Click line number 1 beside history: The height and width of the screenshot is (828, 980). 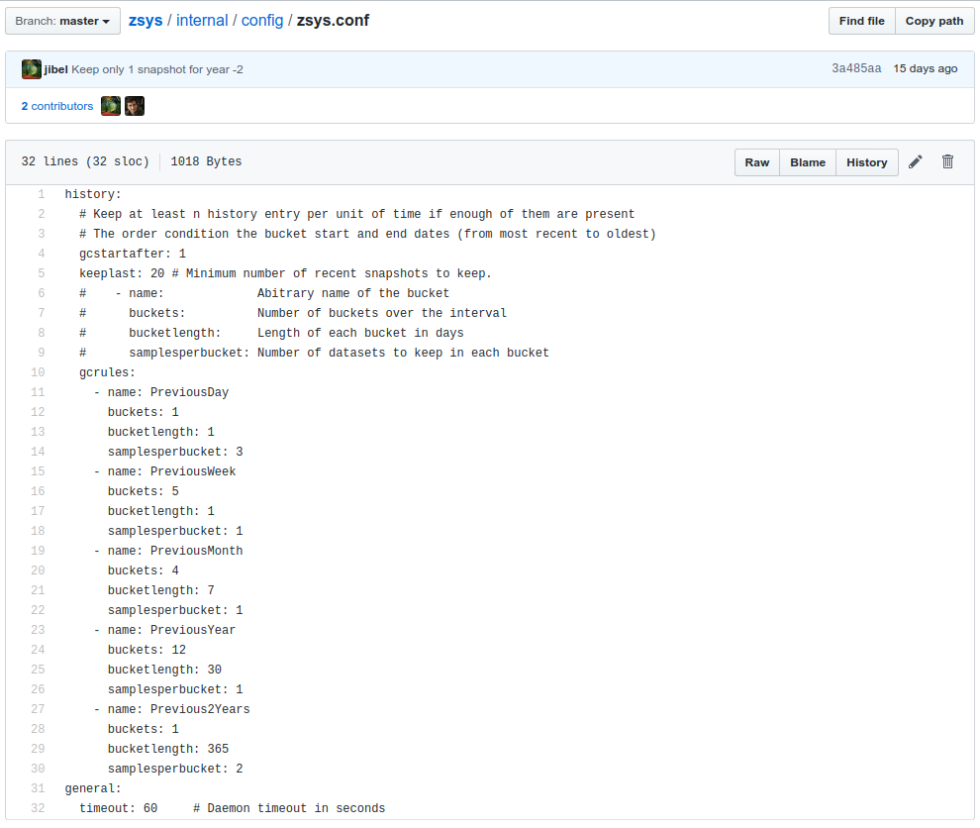tap(39, 194)
